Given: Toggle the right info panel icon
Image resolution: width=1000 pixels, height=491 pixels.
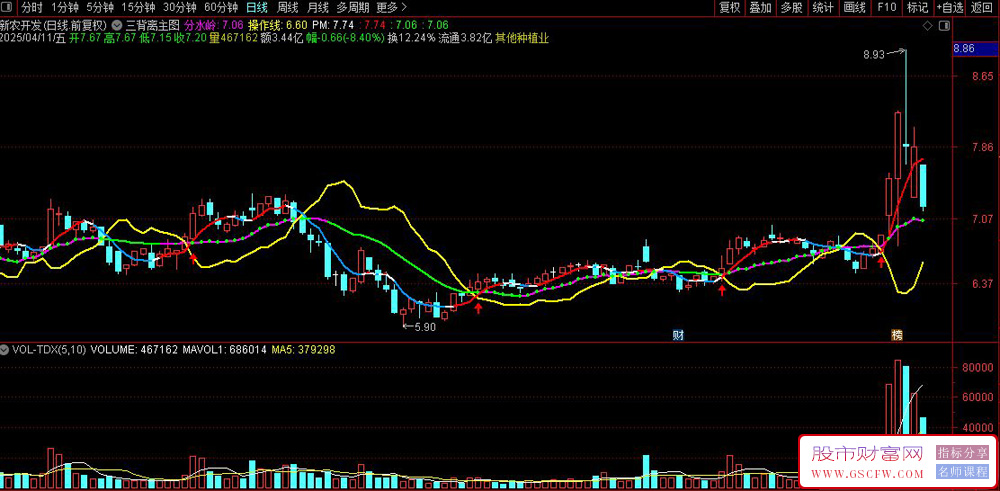Looking at the screenshot, I should (945, 26).
